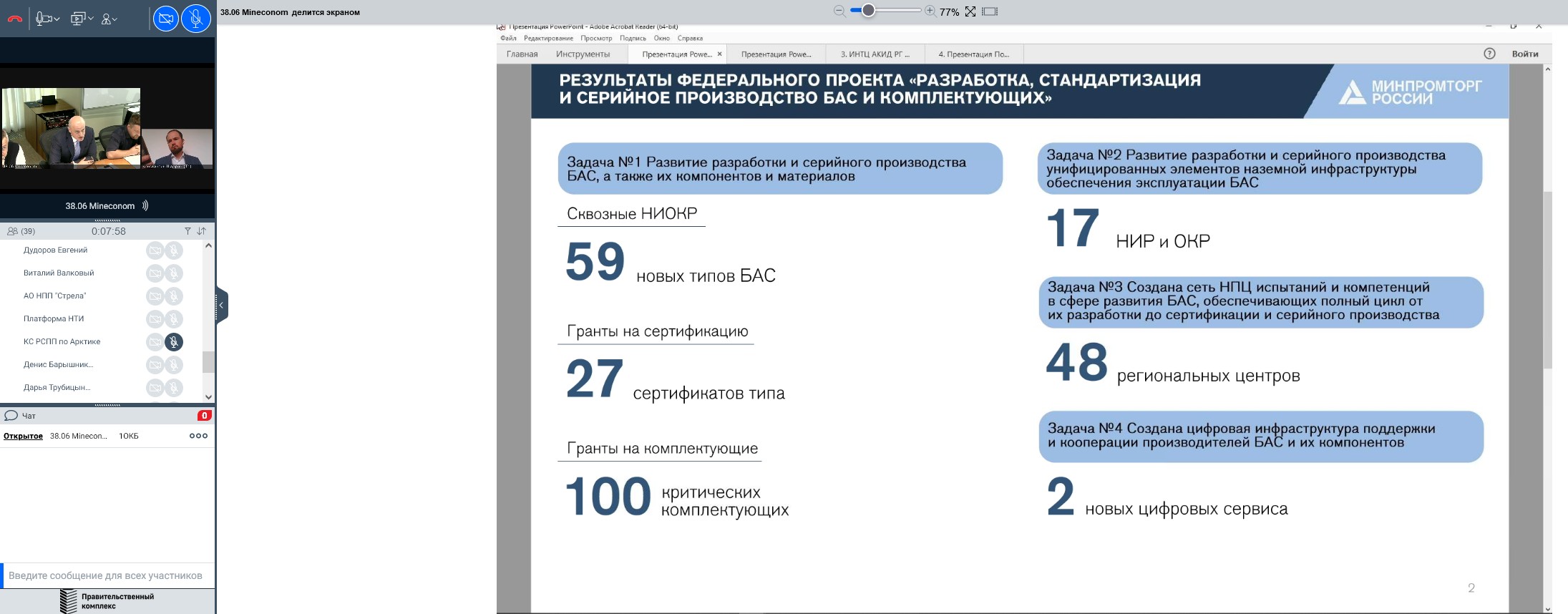Select the main conference video thumbnail
Image resolution: width=1568 pixels, height=614 pixels.
click(x=71, y=128)
